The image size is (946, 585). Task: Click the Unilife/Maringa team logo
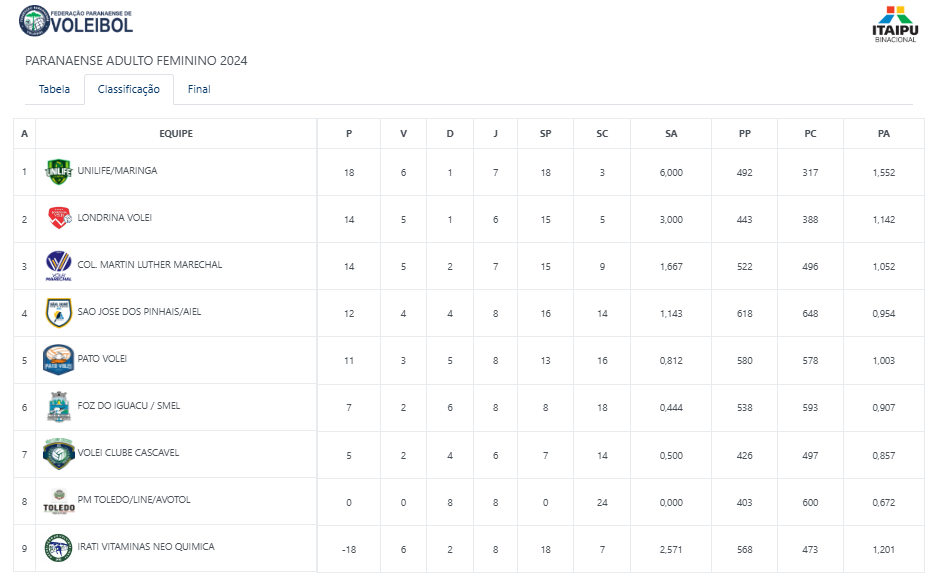click(58, 172)
